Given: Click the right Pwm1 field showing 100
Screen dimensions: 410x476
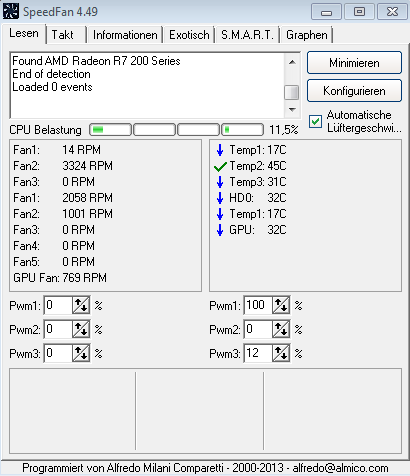Looking at the screenshot, I should [x=258, y=305].
